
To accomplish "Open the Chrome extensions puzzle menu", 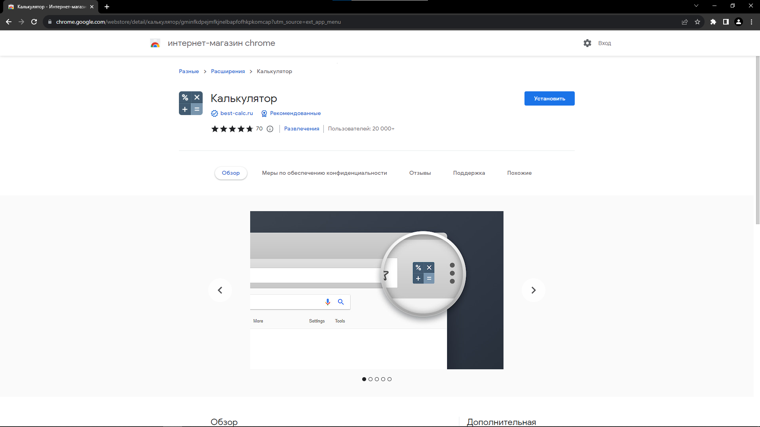I will click(713, 22).
